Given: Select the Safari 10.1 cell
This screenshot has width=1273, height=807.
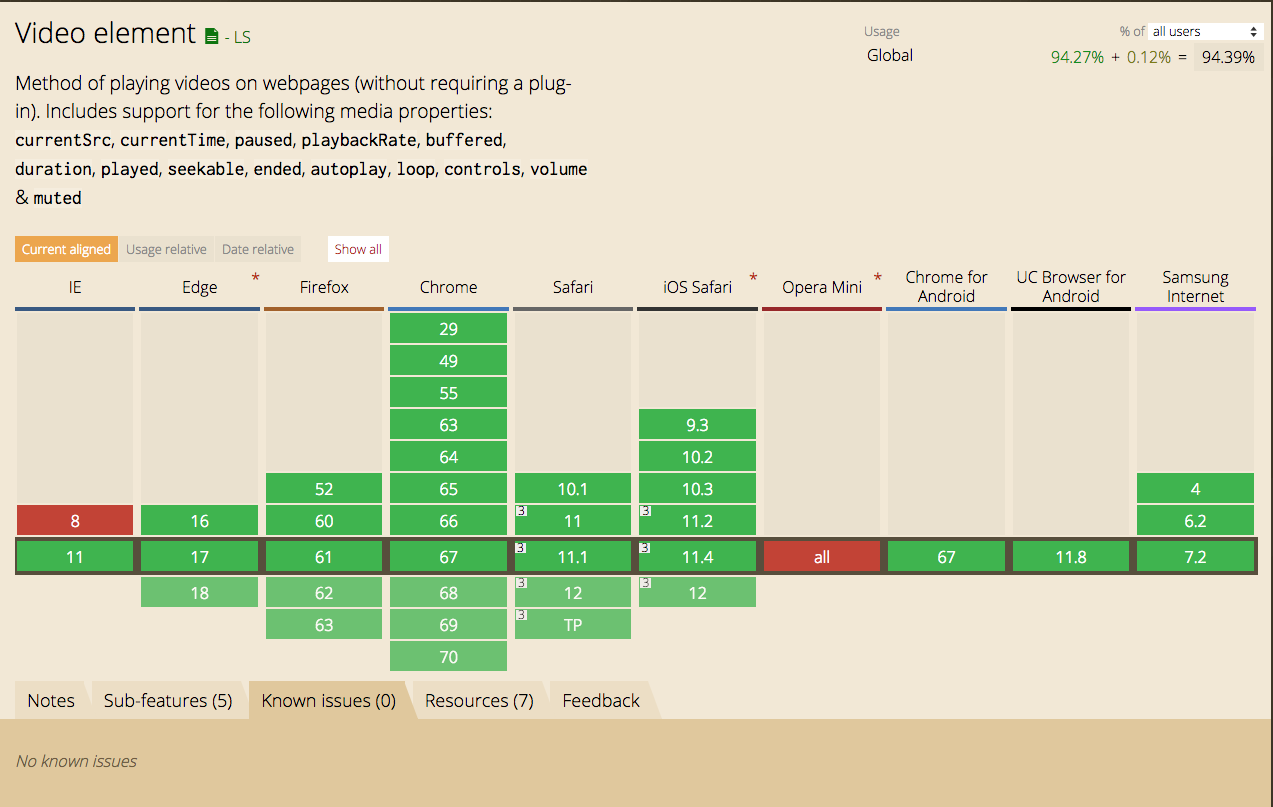Looking at the screenshot, I should 573,488.
